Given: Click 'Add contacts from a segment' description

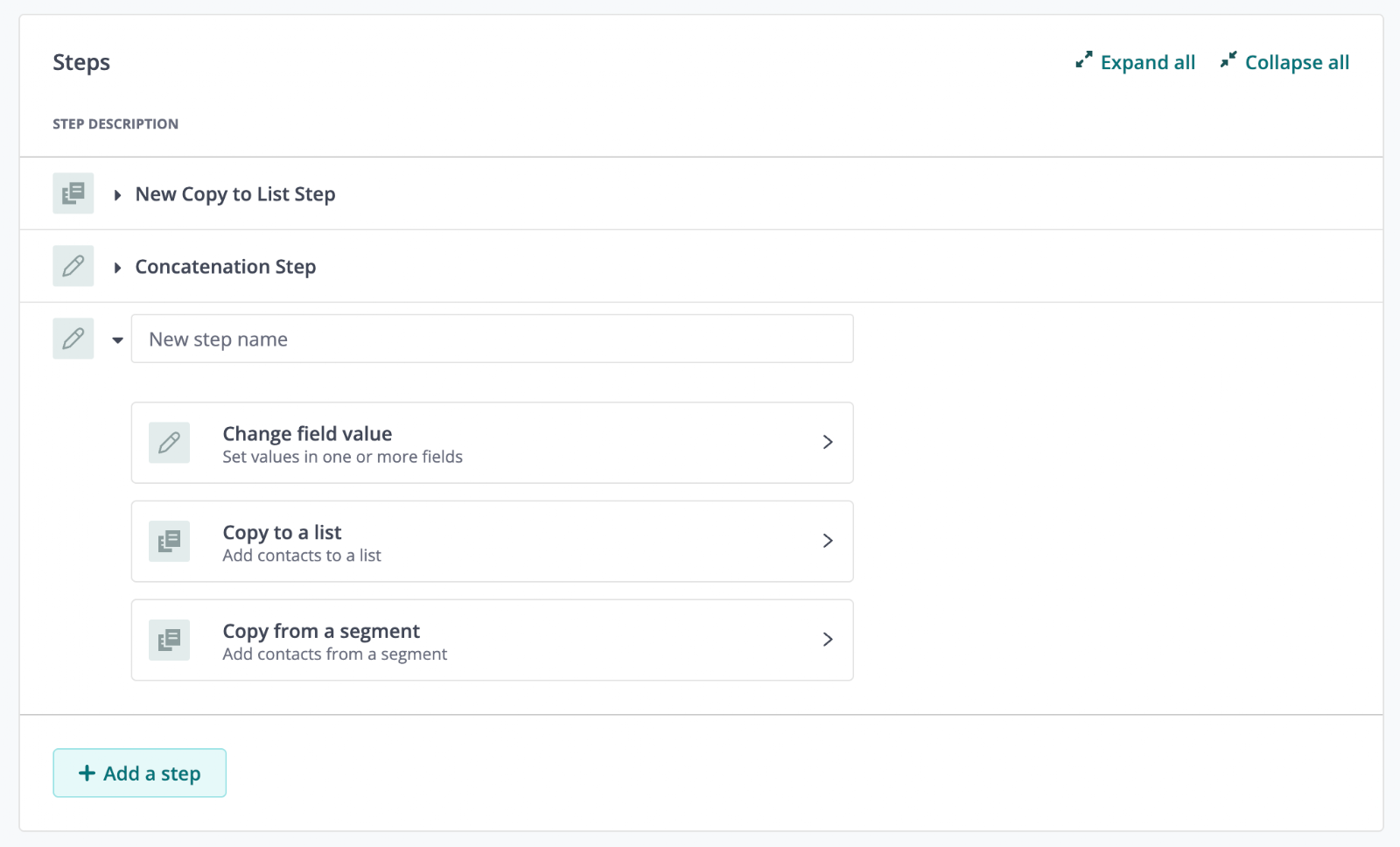Looking at the screenshot, I should point(334,654).
